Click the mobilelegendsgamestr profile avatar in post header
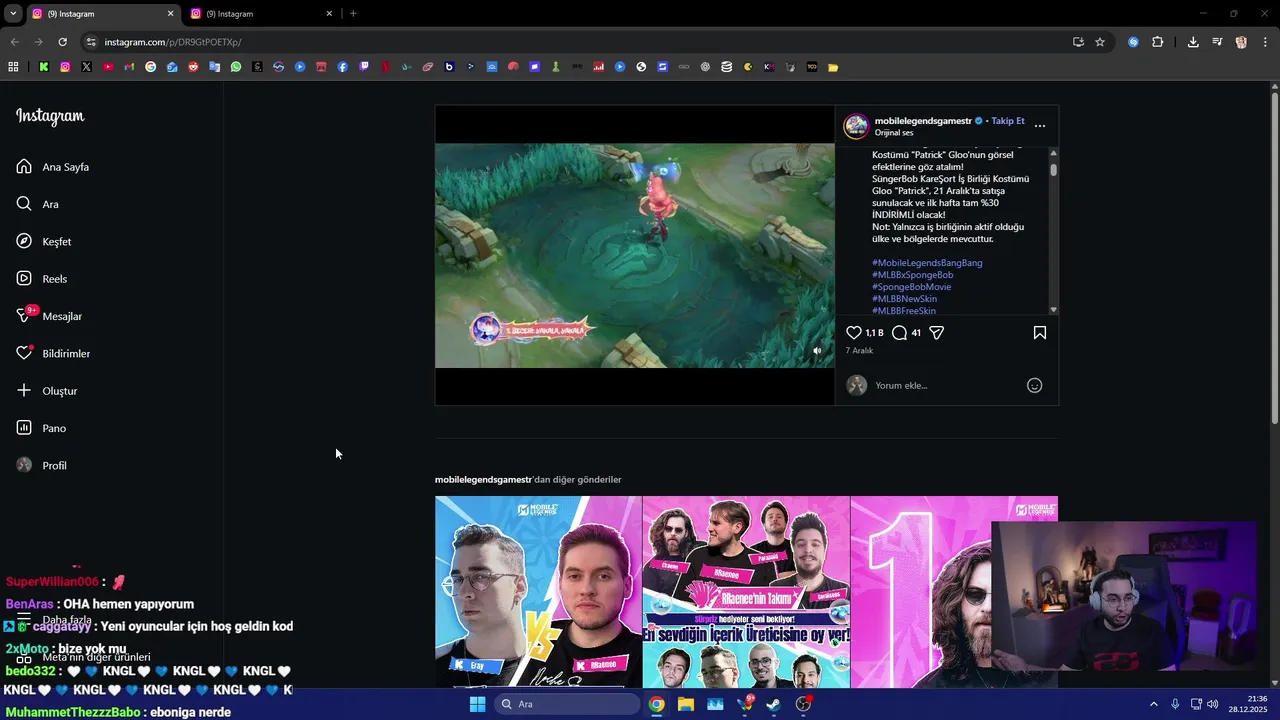Image resolution: width=1280 pixels, height=720 pixels. click(856, 126)
